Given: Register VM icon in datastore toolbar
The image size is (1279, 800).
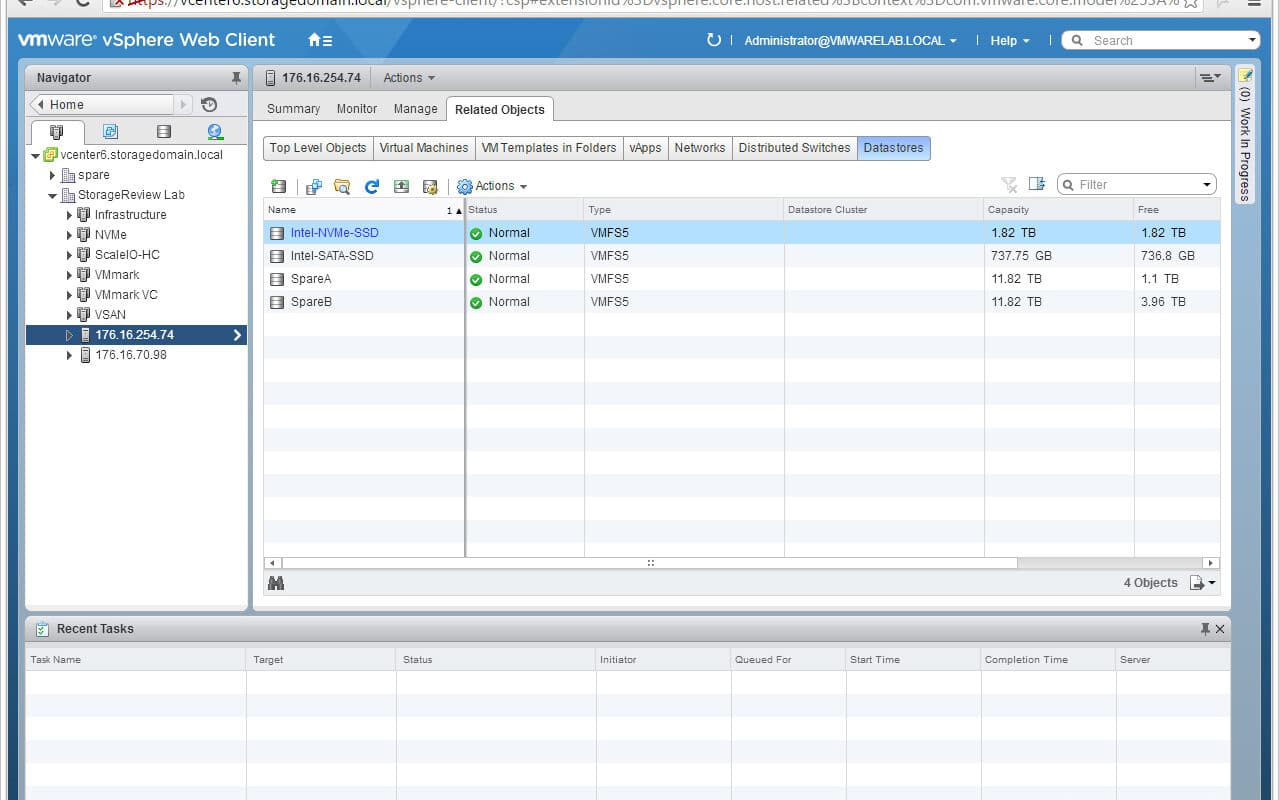Looking at the screenshot, I should pos(314,186).
